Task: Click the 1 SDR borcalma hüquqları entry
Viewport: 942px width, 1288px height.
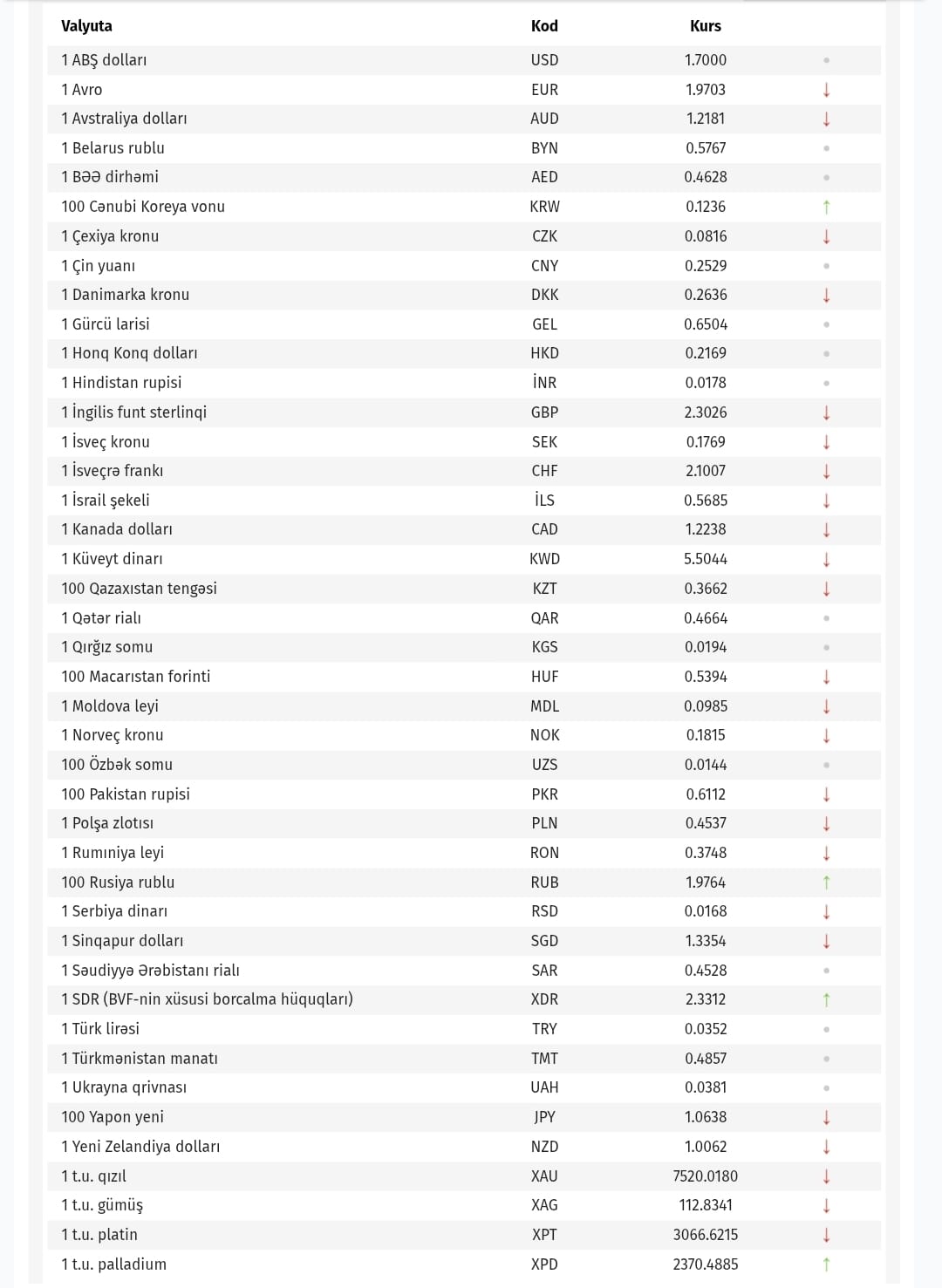Action: pos(207,999)
